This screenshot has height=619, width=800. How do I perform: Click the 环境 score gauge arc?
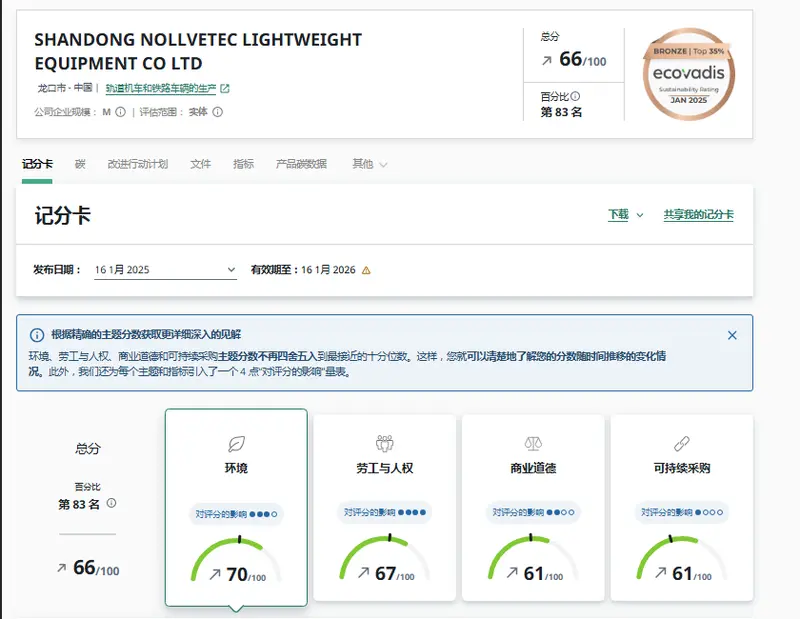(236, 558)
